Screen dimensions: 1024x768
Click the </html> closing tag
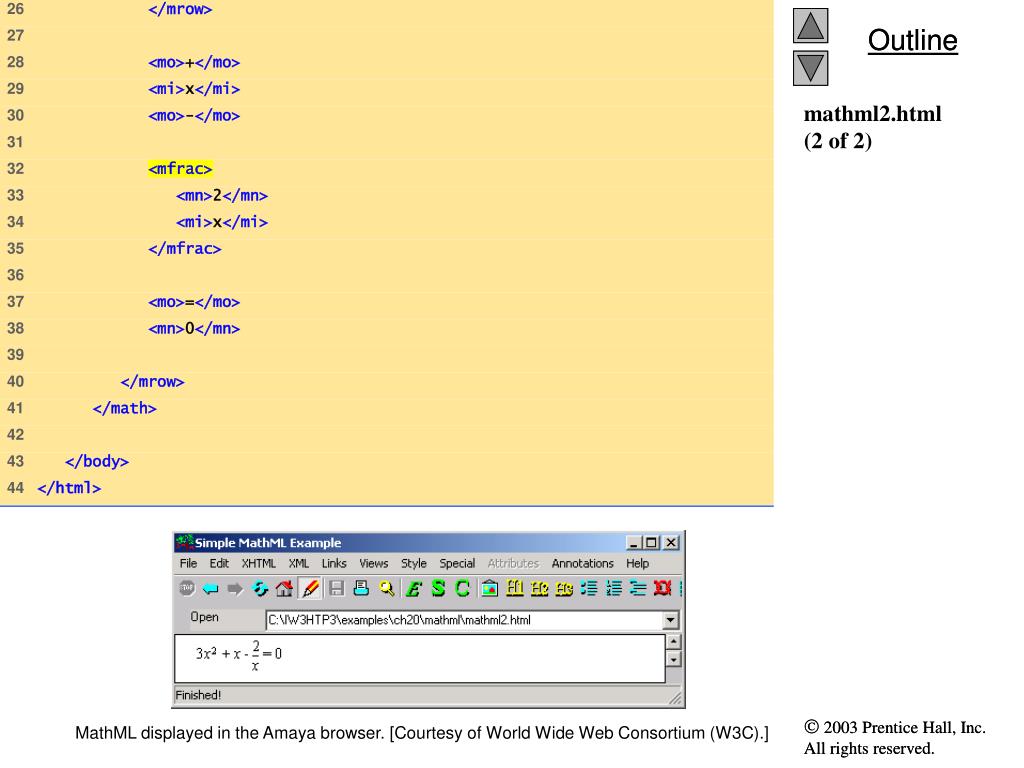69,488
